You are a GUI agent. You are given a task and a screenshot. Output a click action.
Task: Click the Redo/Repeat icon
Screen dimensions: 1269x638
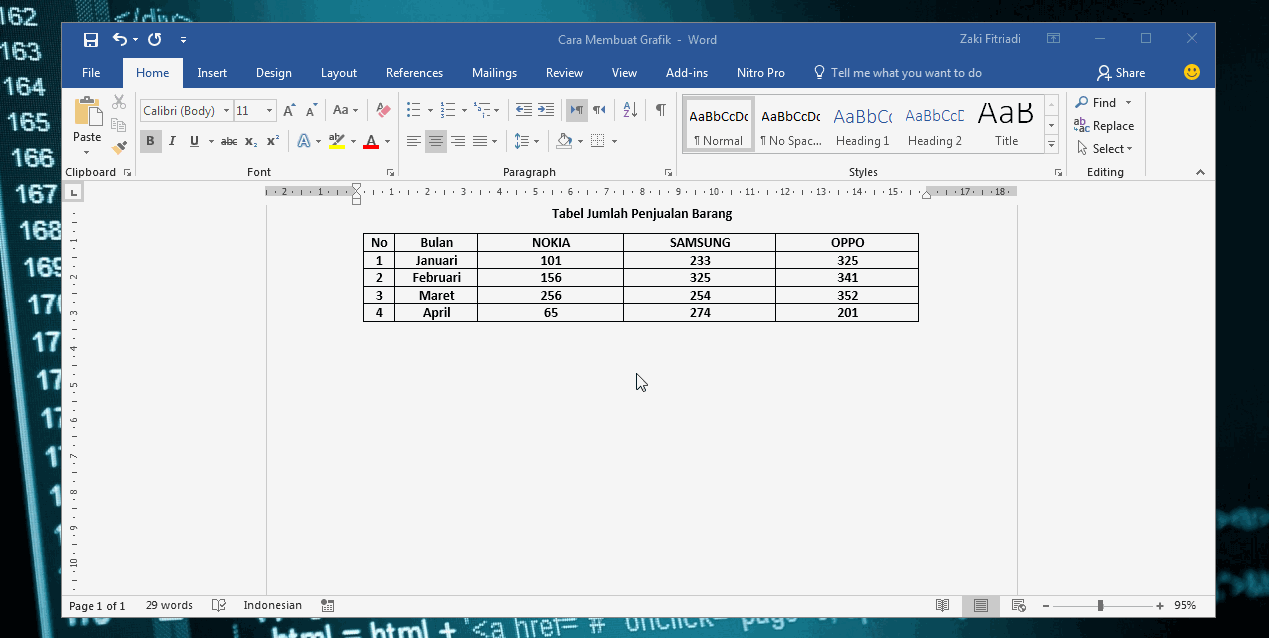coord(155,40)
